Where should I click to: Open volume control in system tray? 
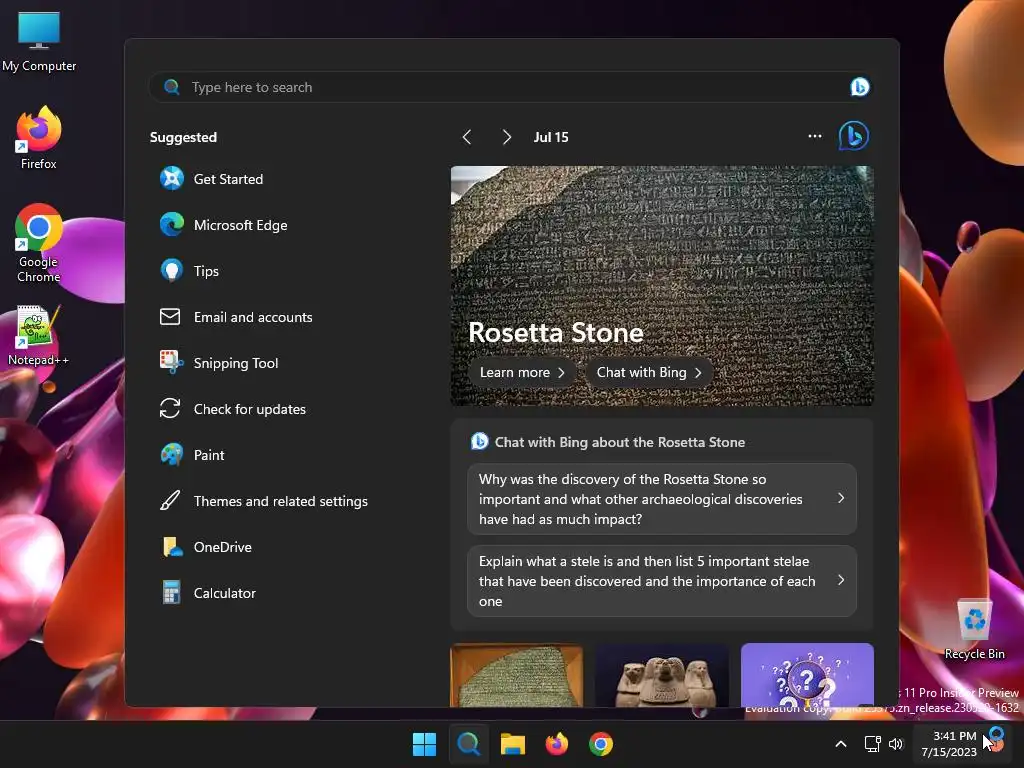[896, 744]
